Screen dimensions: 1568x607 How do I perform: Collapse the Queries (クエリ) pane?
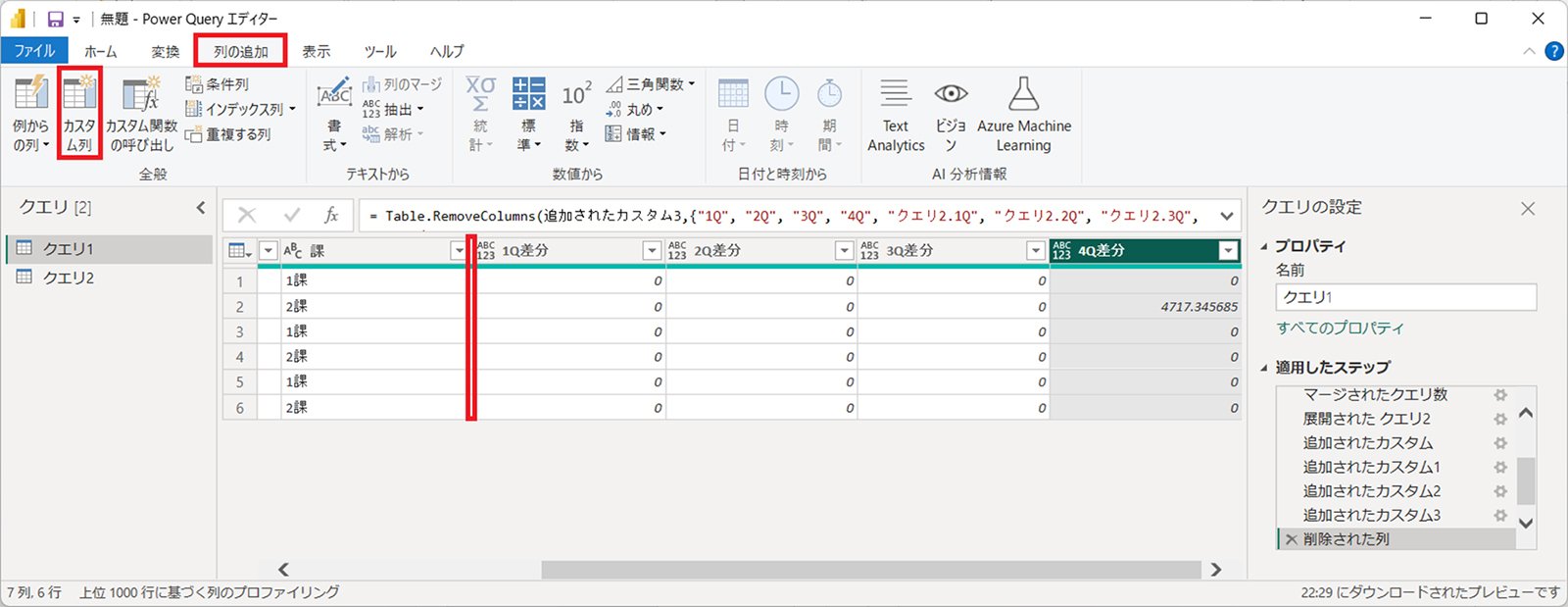pos(201,207)
